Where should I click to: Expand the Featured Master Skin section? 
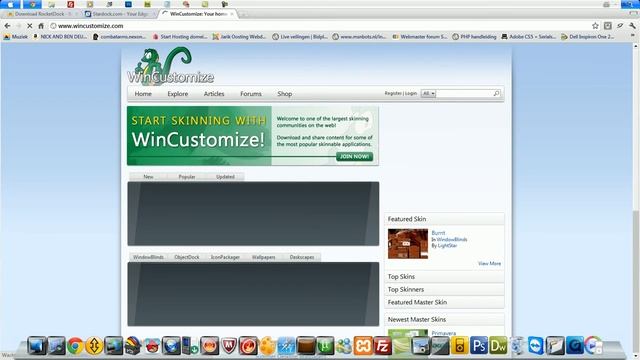[x=444, y=302]
